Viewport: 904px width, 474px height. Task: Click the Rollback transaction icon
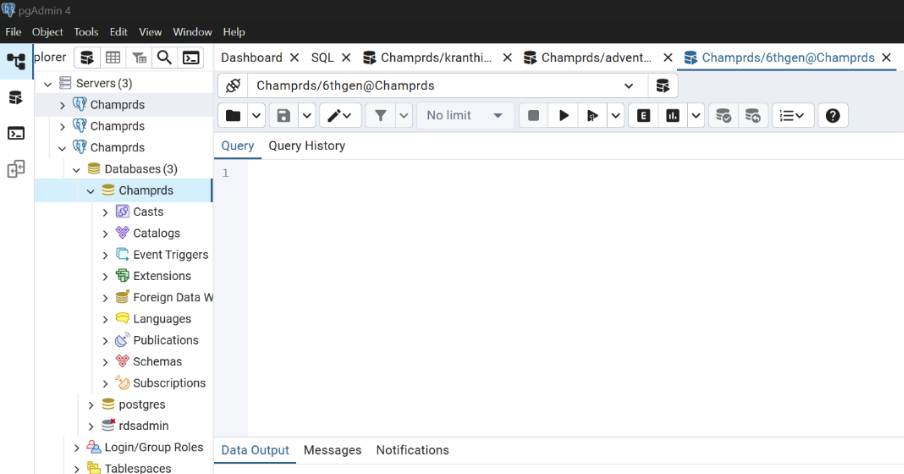(752, 116)
